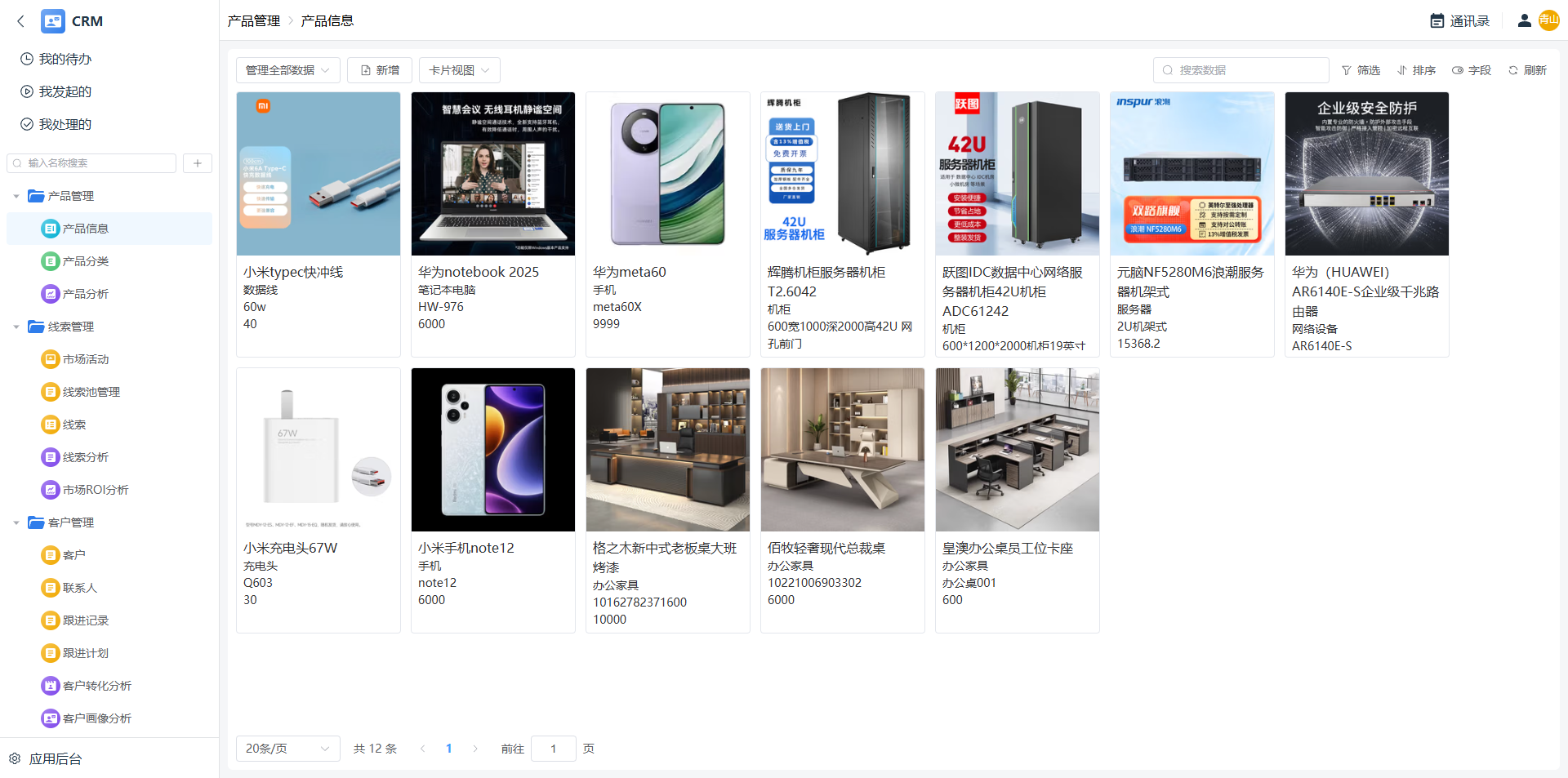Open the 20条/页 page size dropdown
The image size is (1568, 778).
(287, 749)
